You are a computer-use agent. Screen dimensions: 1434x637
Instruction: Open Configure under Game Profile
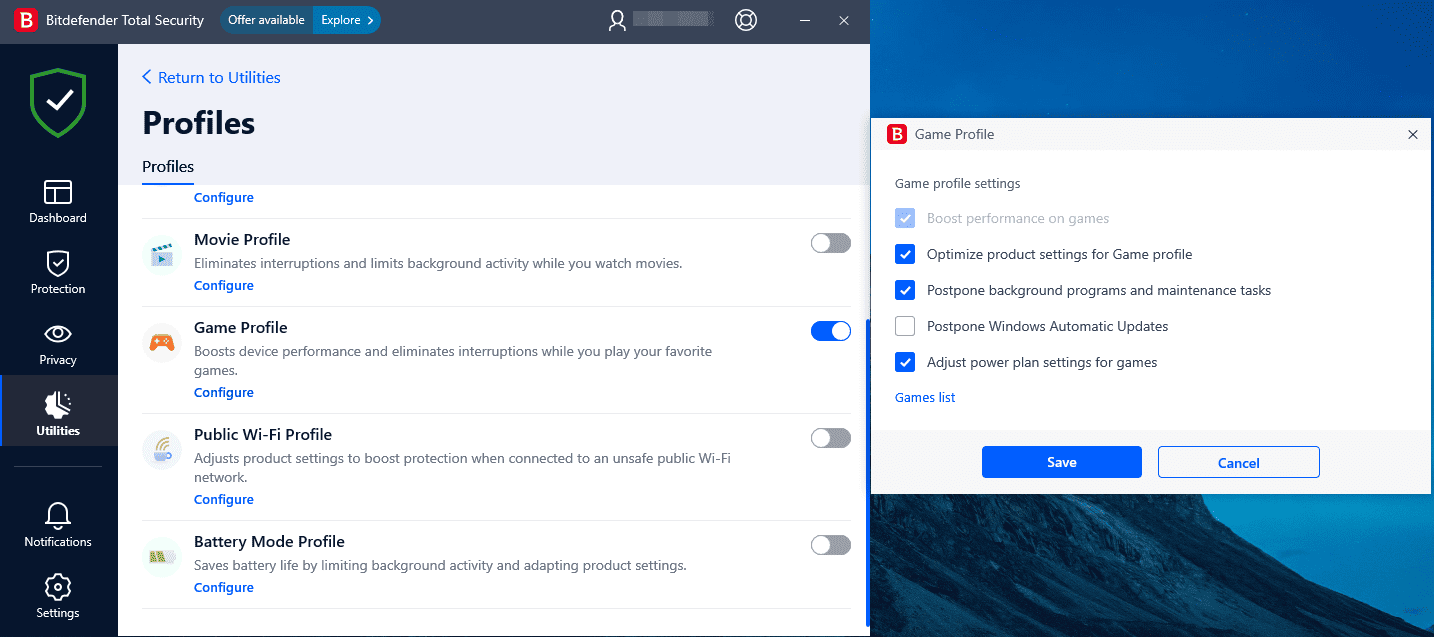click(224, 393)
